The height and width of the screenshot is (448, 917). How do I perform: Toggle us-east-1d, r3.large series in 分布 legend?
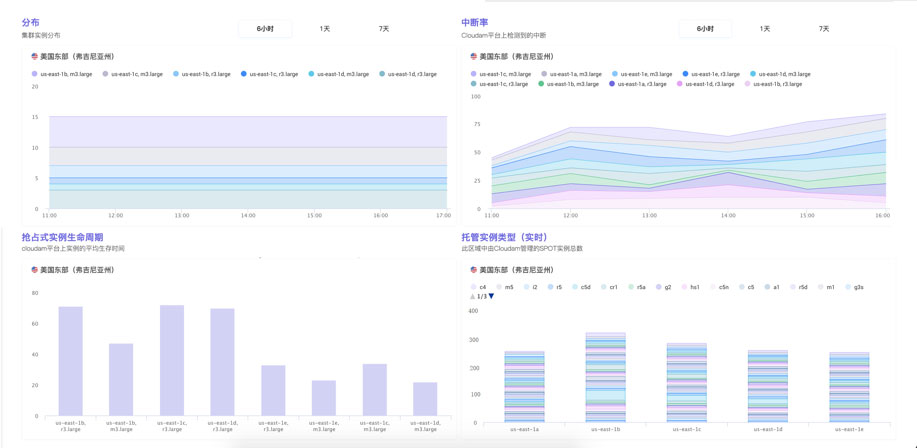(408, 74)
